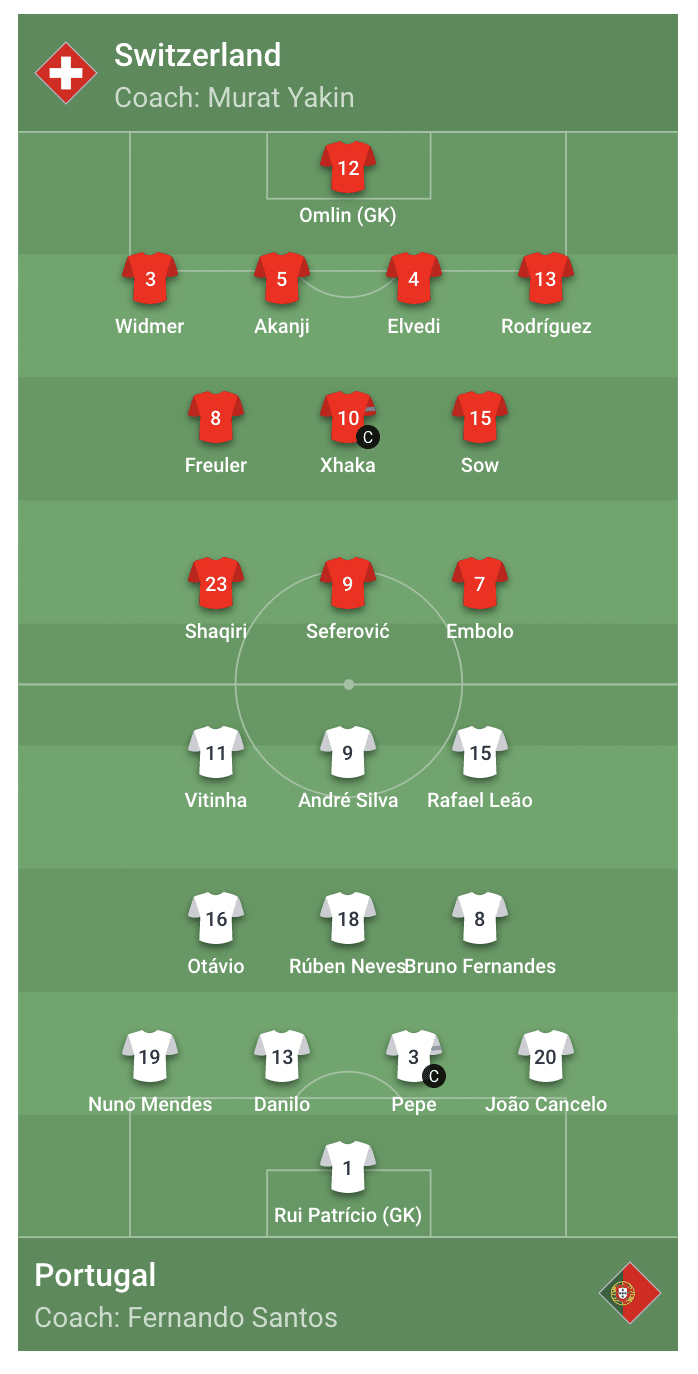Screen dimensions: 698x1374
Task: Click the captain badge on Pepe
Action: click(x=433, y=1076)
